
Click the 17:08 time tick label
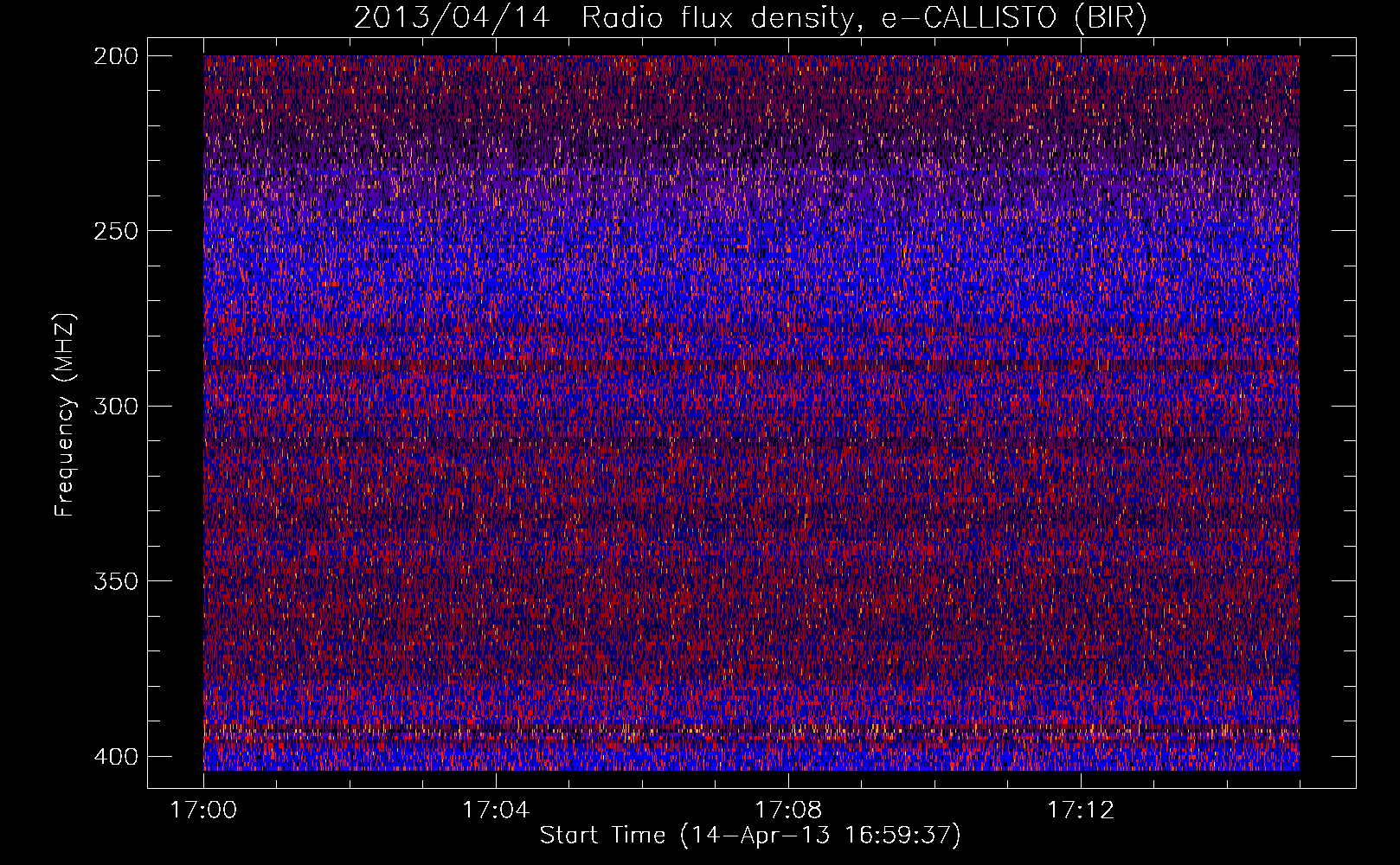pos(788,810)
